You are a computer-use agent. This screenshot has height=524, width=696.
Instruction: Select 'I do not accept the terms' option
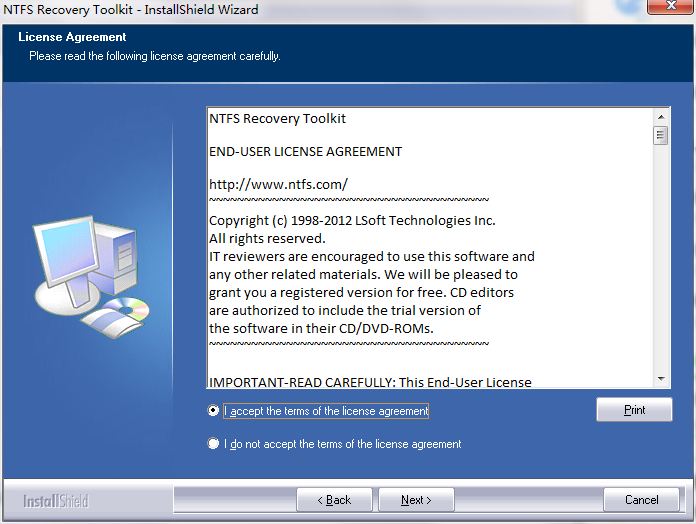point(213,444)
